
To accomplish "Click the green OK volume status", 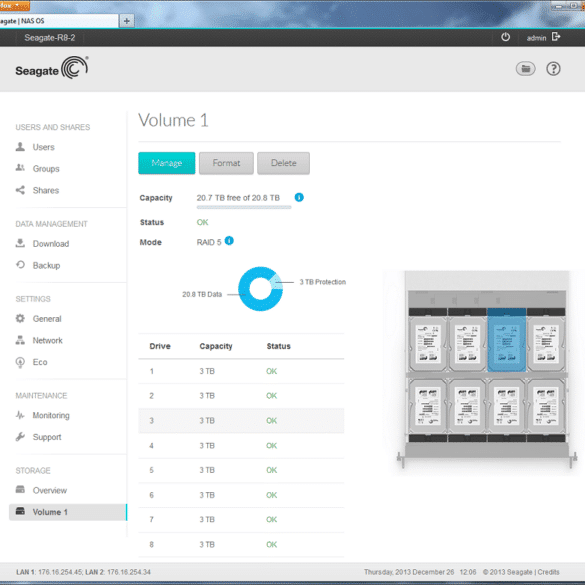I will [202, 222].
